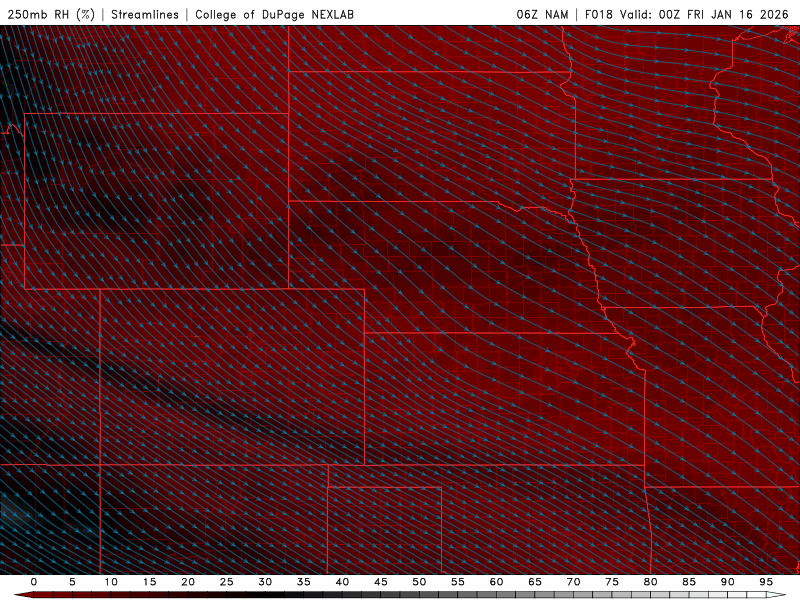Click 'College of DuPage NEXLAB' text
The width and height of the screenshot is (800, 600).
coord(274,14)
